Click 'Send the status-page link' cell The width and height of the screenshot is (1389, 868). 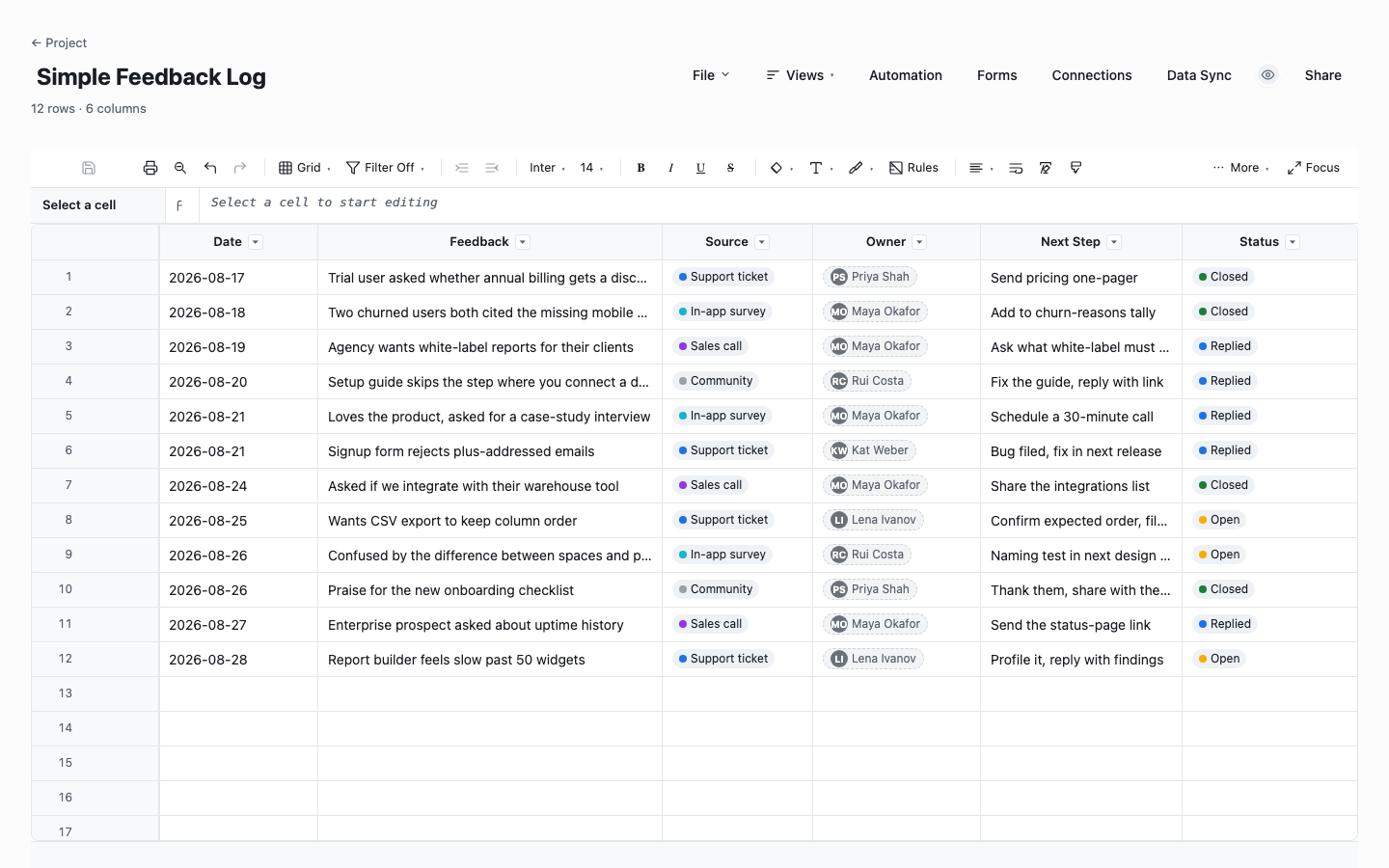click(x=1081, y=625)
